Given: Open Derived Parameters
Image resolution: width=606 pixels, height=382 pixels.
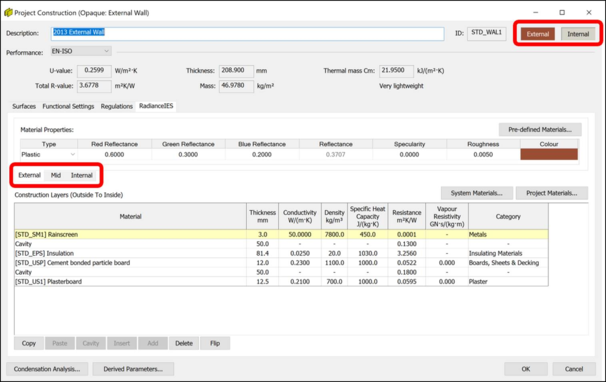Looking at the screenshot, I should 133,369.
